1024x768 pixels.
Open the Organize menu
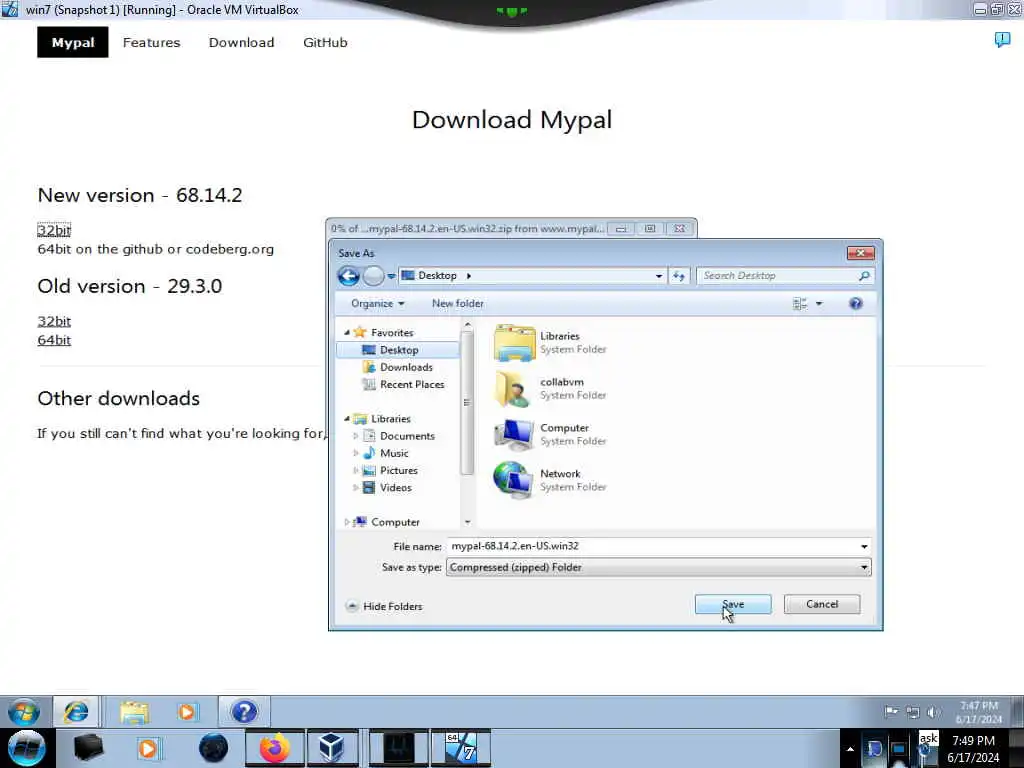pos(377,304)
